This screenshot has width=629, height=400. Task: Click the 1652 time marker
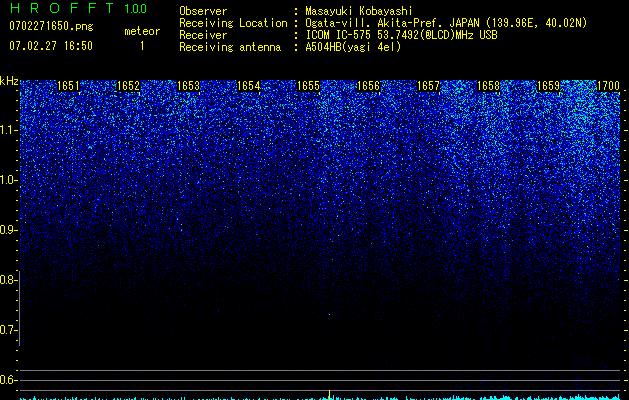click(x=128, y=86)
